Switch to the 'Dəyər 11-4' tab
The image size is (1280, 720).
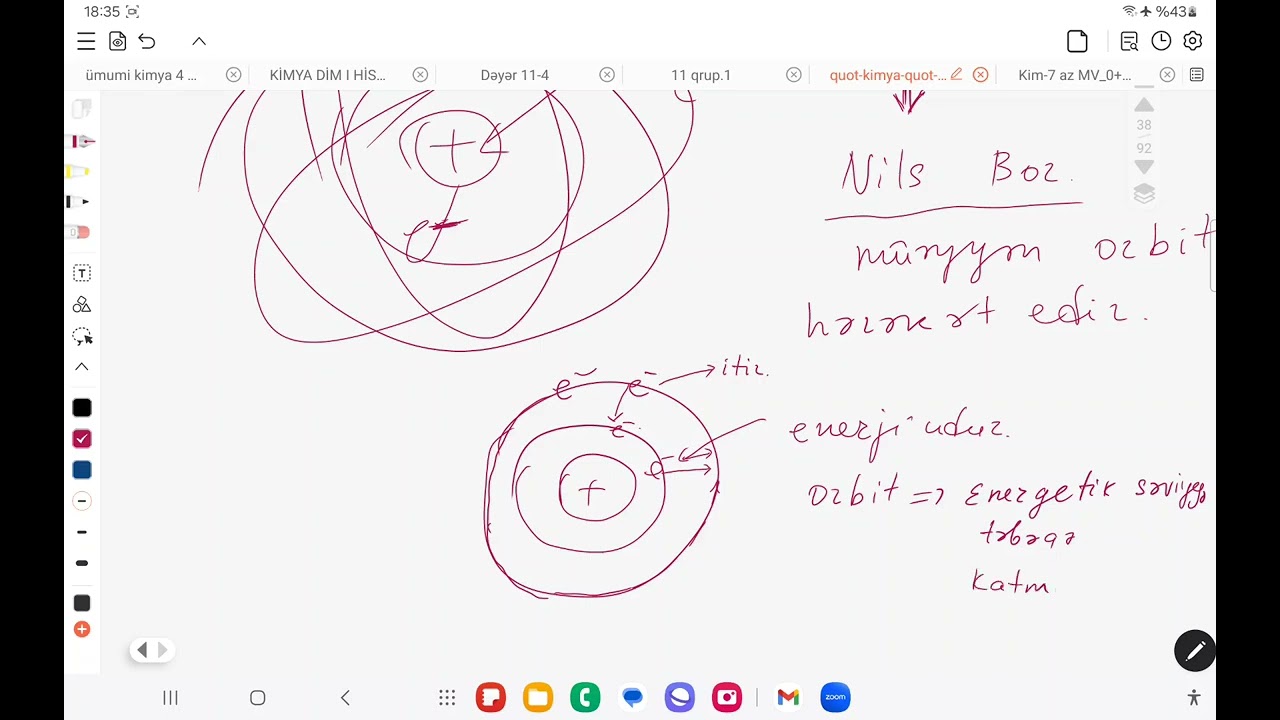click(x=514, y=75)
